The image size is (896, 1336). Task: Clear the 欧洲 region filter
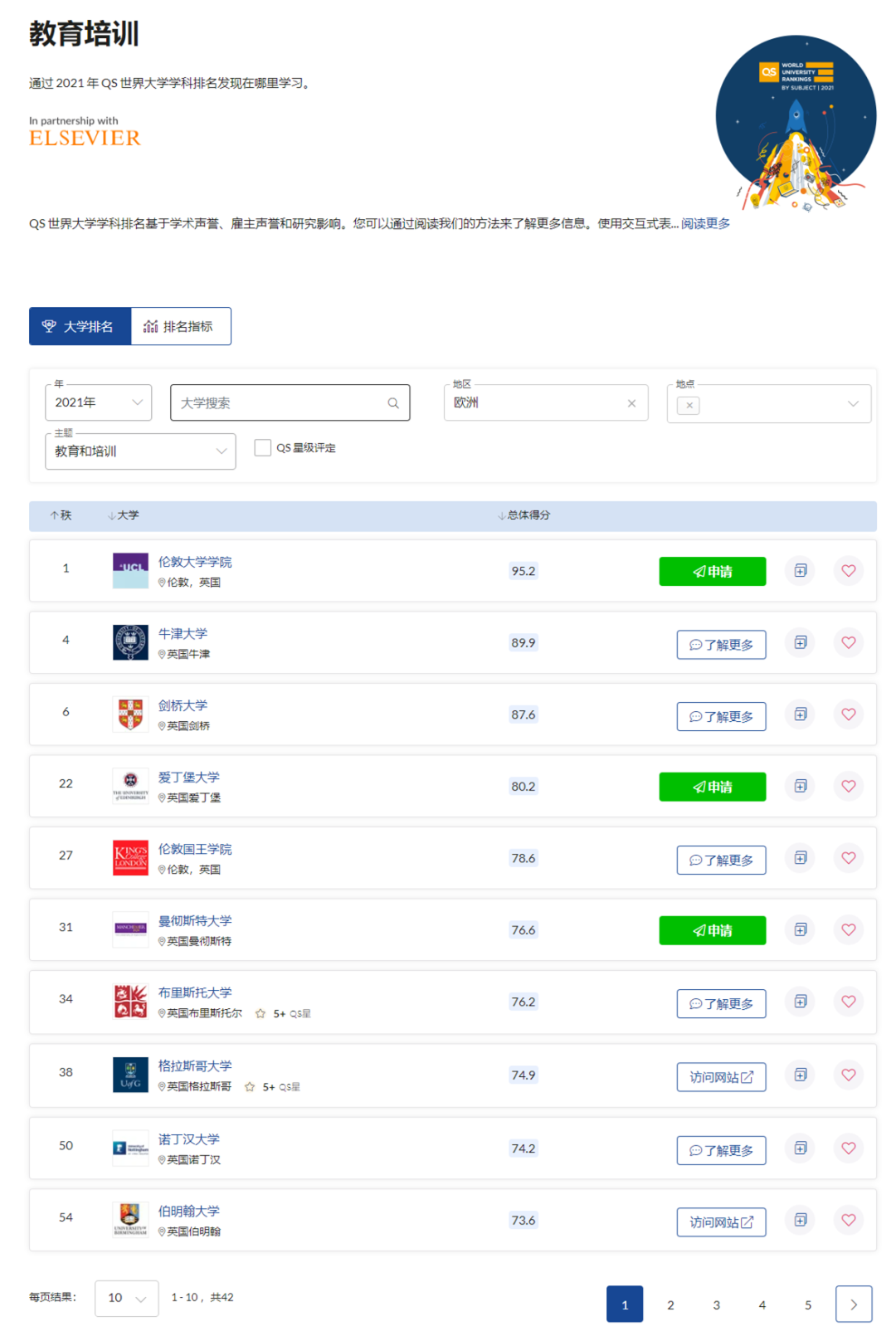click(x=631, y=403)
